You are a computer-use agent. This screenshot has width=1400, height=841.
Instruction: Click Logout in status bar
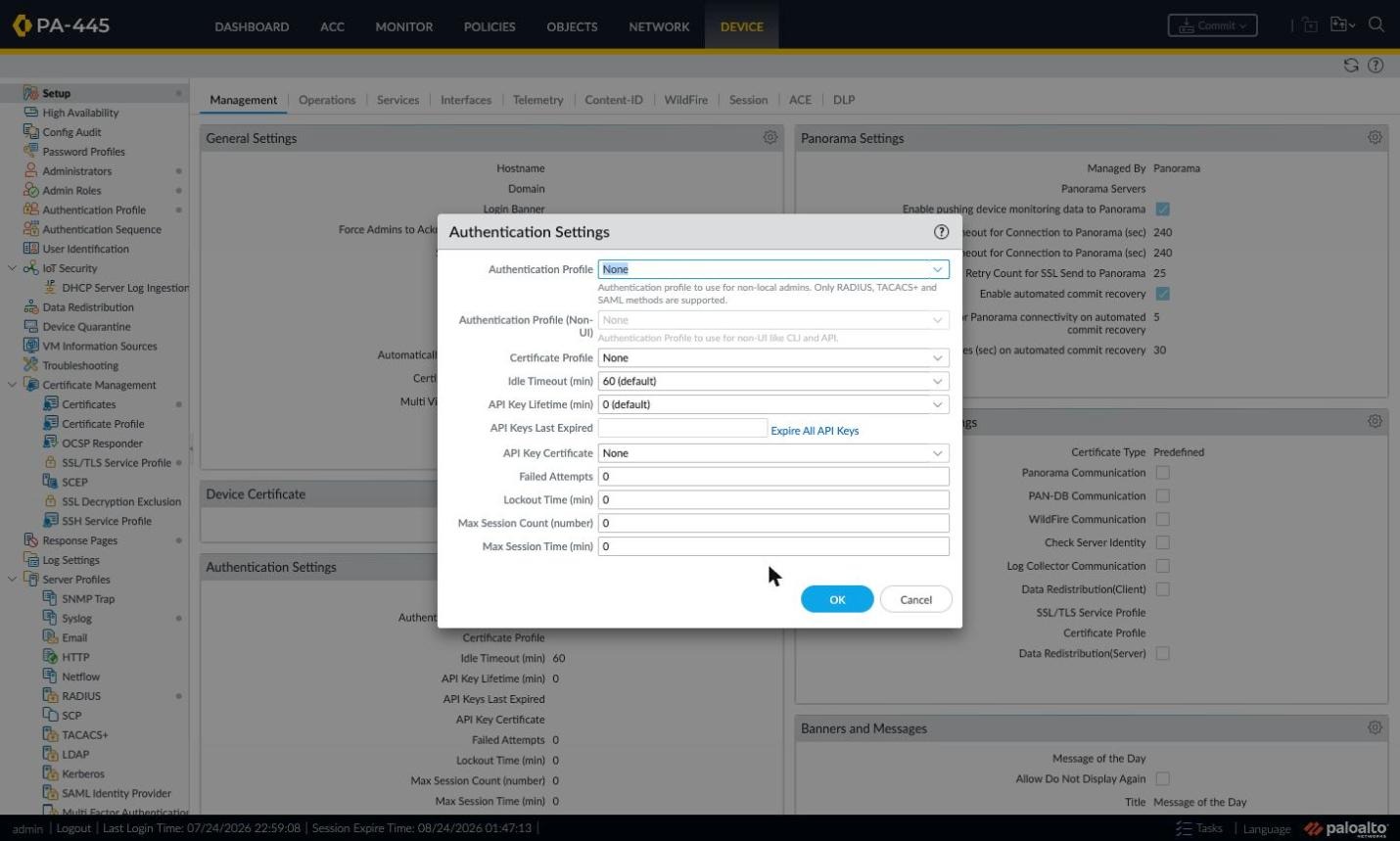coord(73,828)
